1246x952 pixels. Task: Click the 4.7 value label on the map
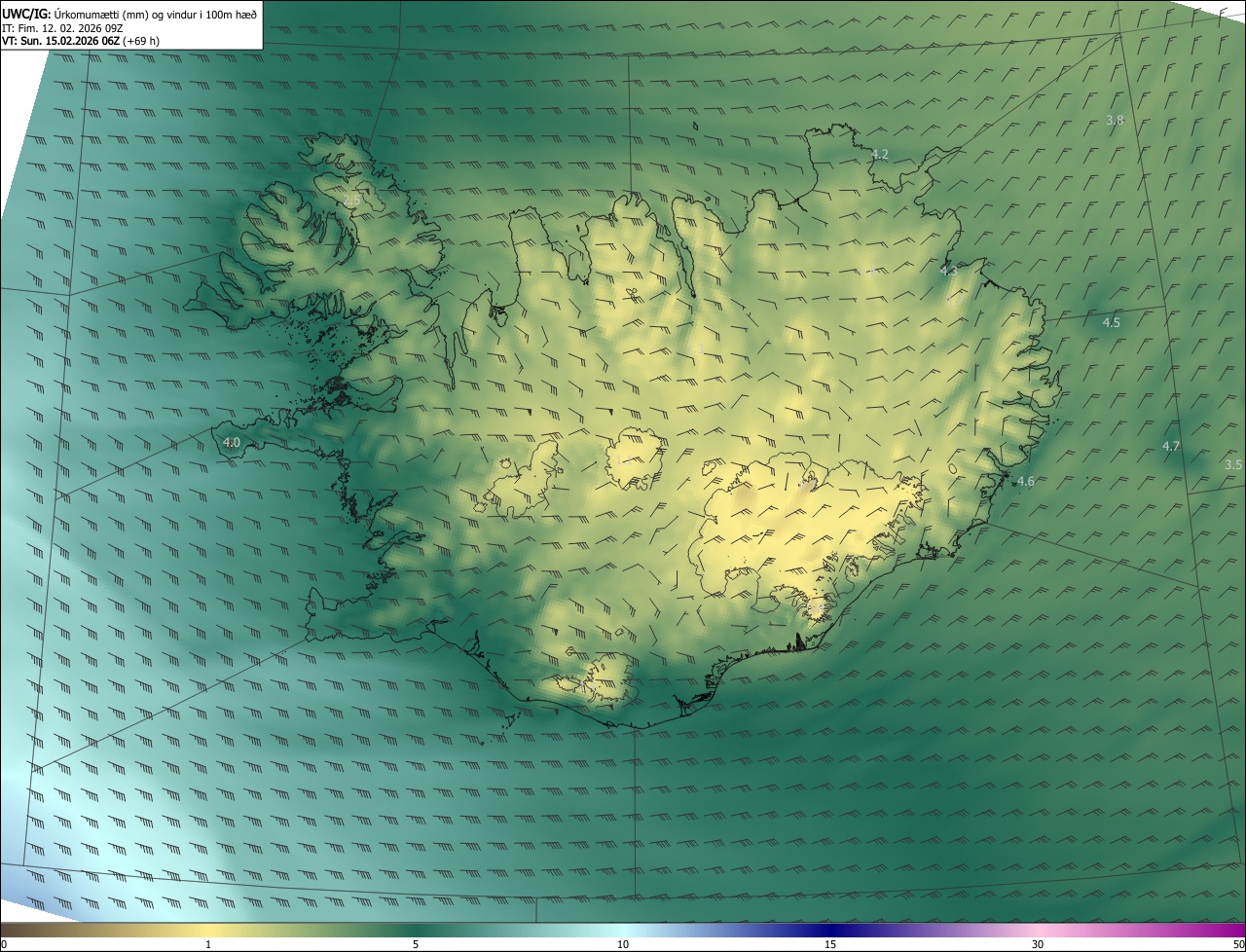[x=1171, y=447]
